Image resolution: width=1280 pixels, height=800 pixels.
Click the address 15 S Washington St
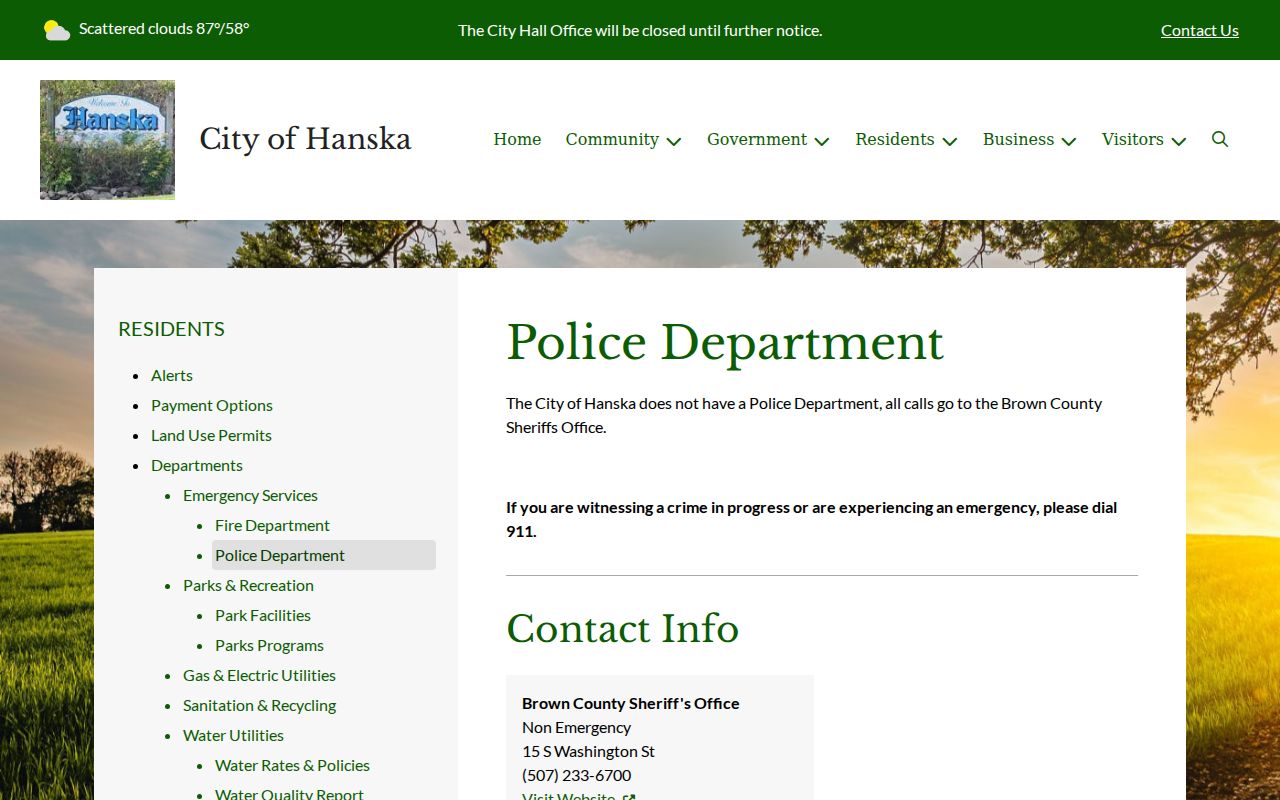(x=589, y=751)
